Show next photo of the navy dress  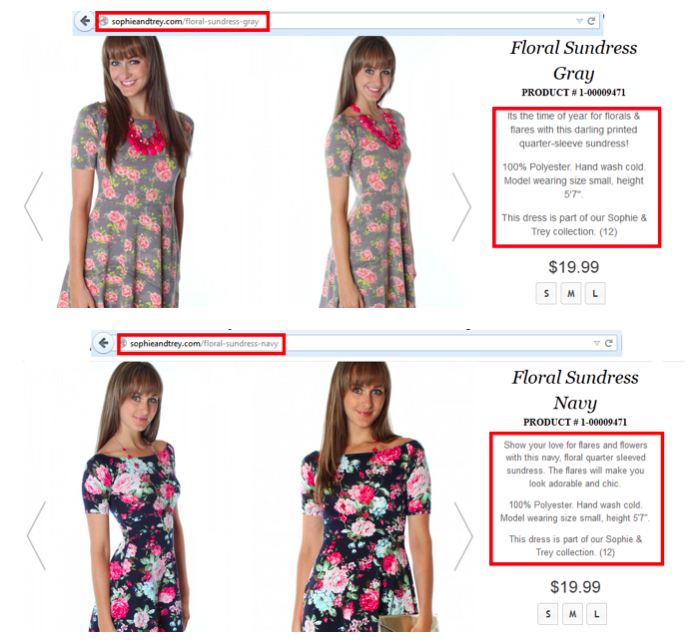tap(463, 536)
